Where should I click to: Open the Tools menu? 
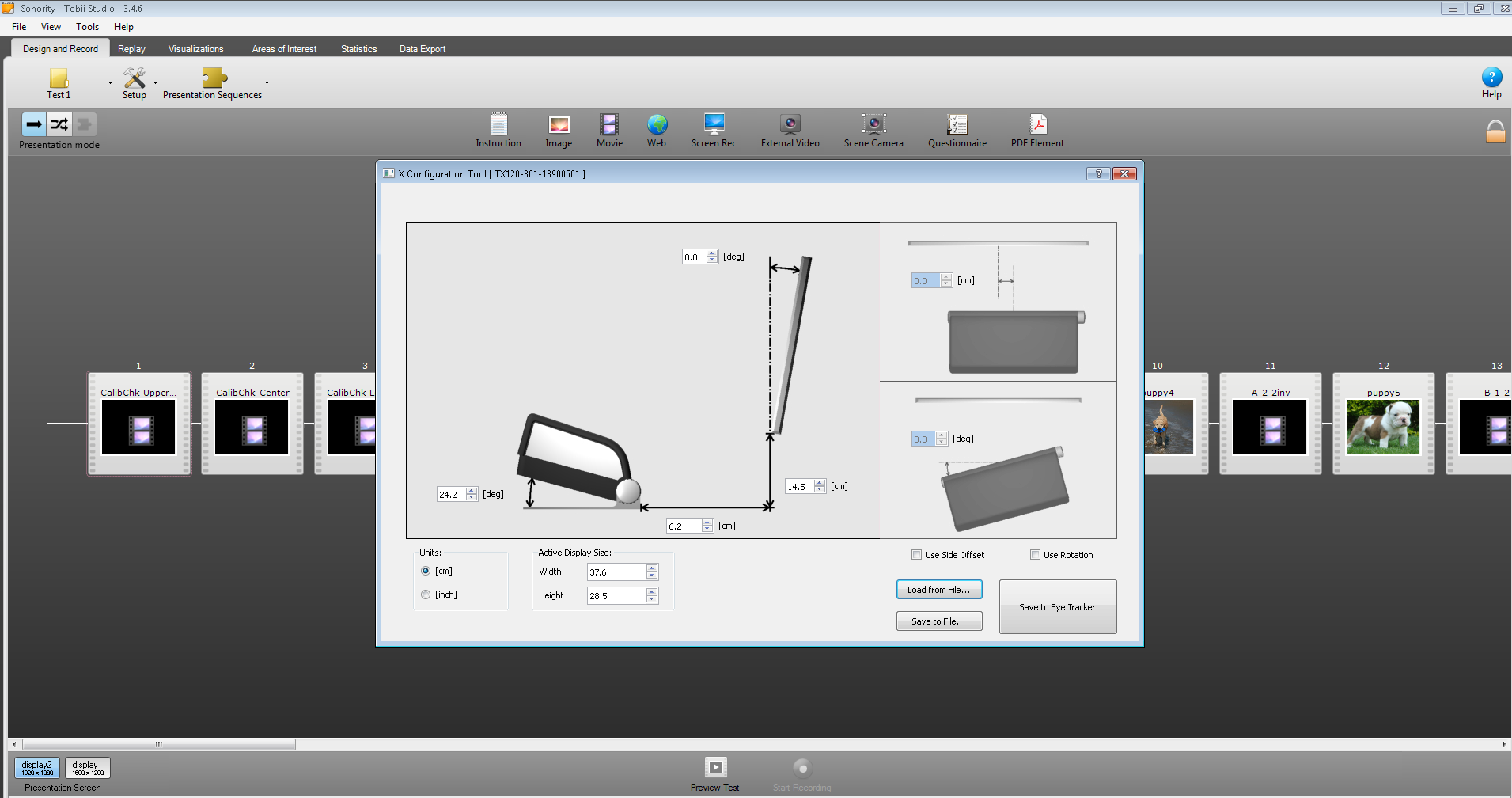[87, 27]
